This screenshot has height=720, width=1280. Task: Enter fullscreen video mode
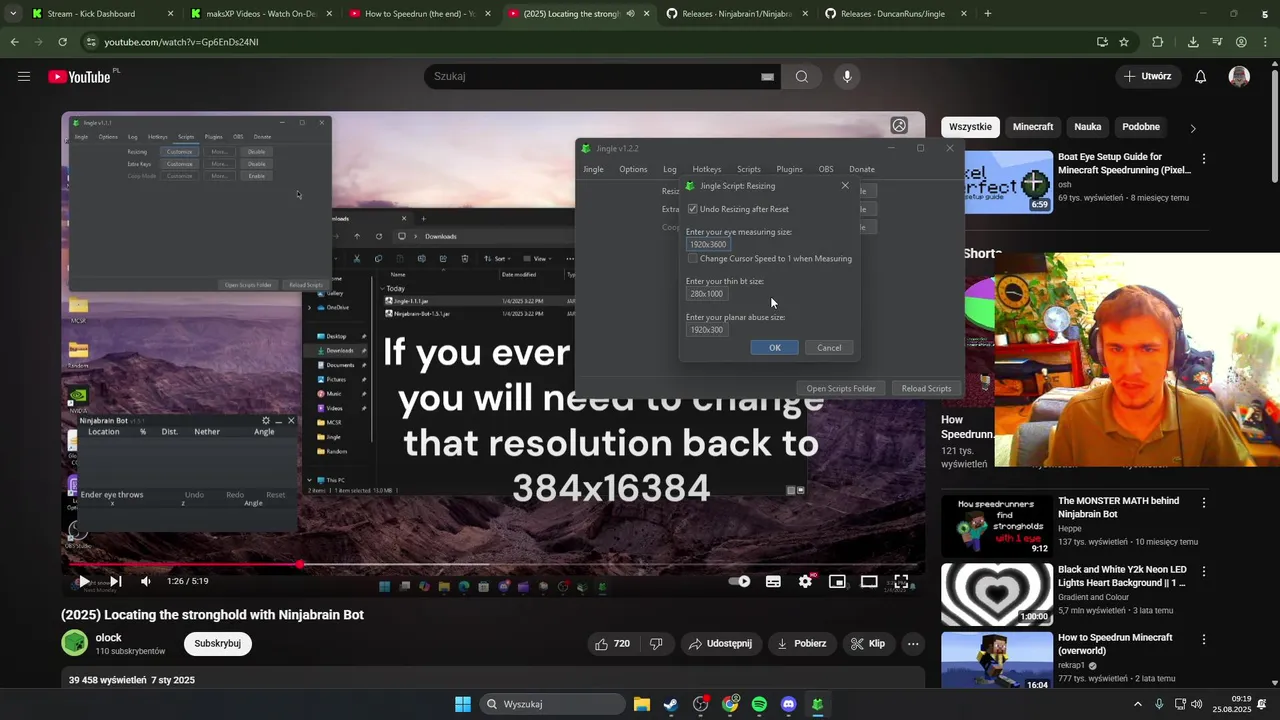(x=901, y=581)
